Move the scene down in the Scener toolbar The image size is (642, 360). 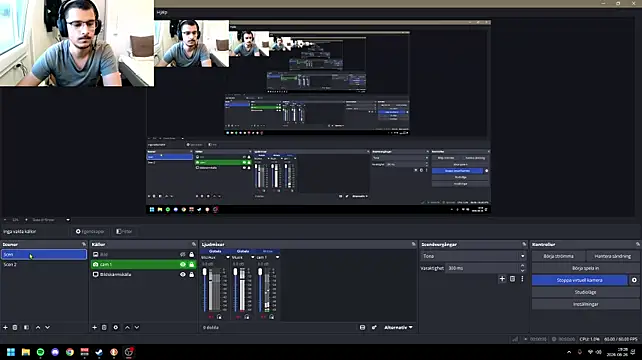(x=47, y=328)
